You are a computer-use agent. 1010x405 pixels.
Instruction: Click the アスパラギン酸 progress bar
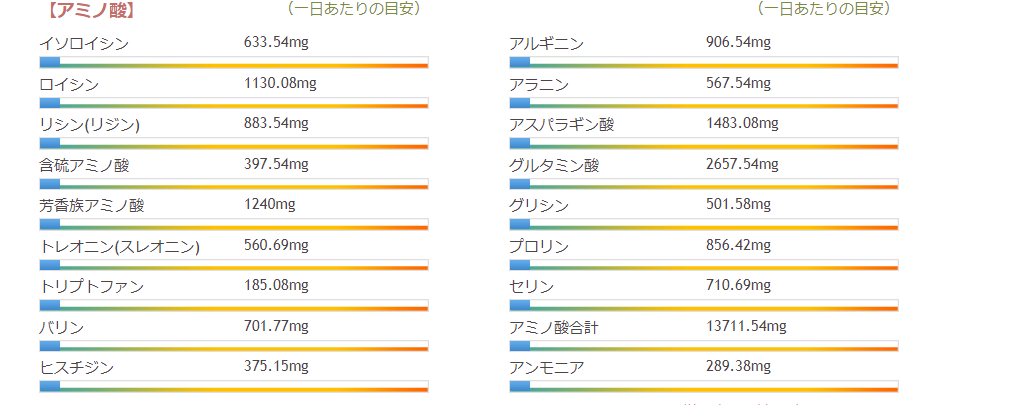(704, 143)
